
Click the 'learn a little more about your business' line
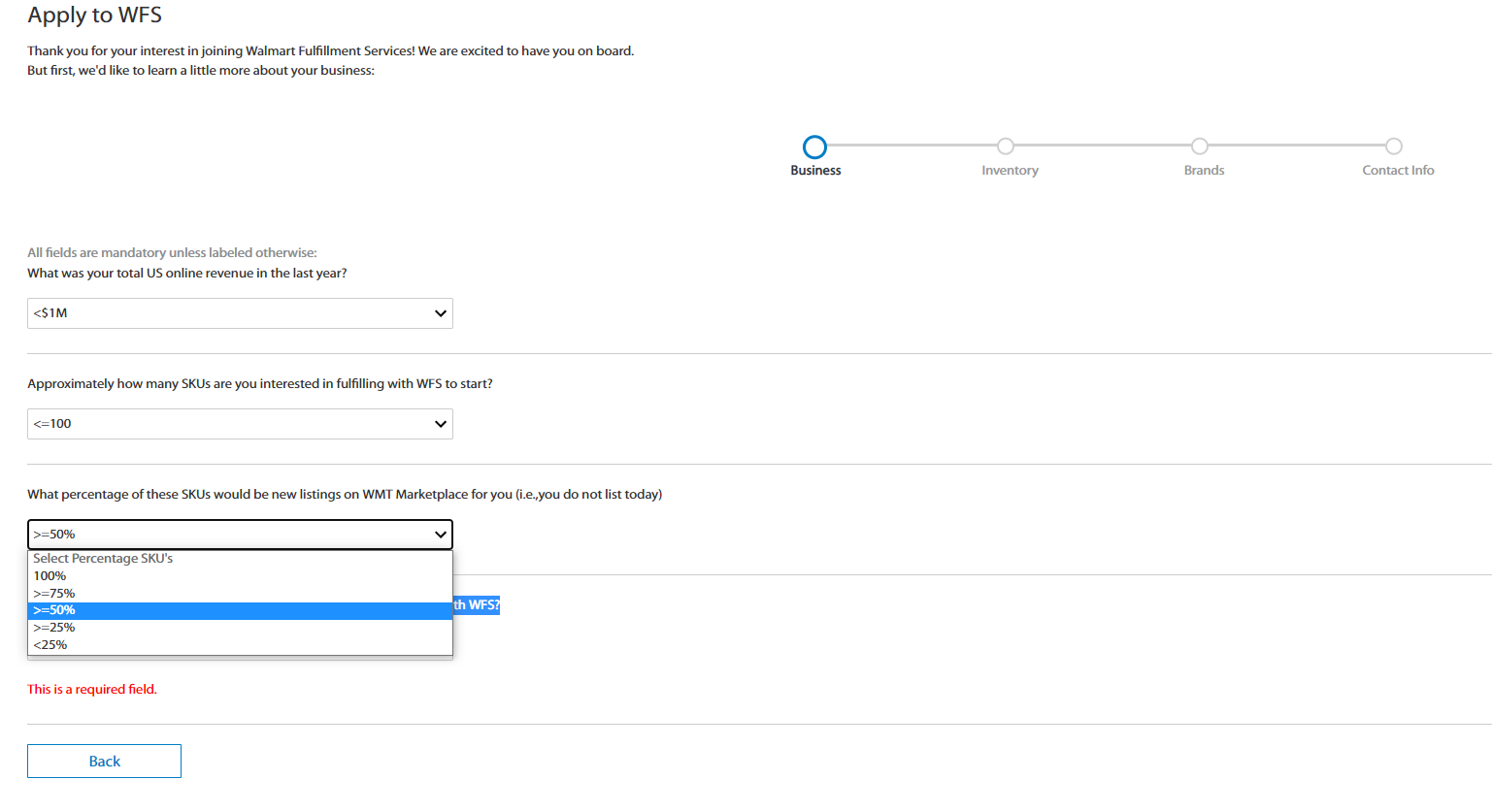[x=201, y=71]
